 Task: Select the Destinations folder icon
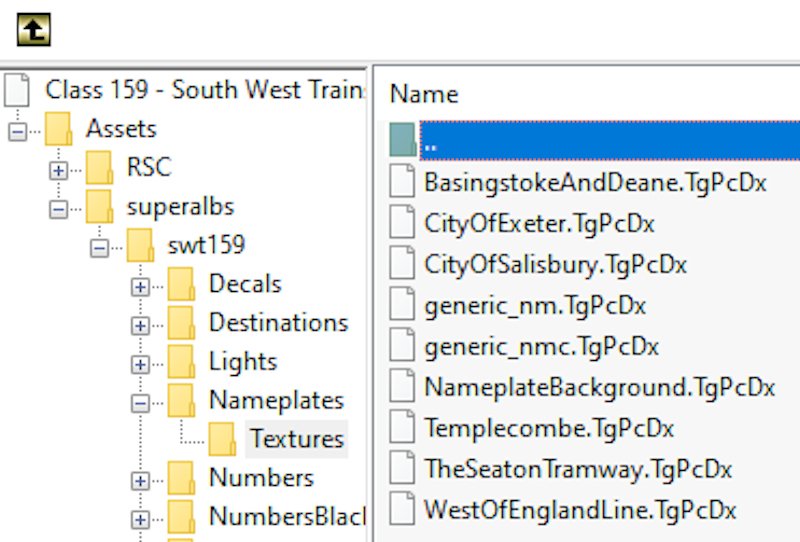point(181,323)
